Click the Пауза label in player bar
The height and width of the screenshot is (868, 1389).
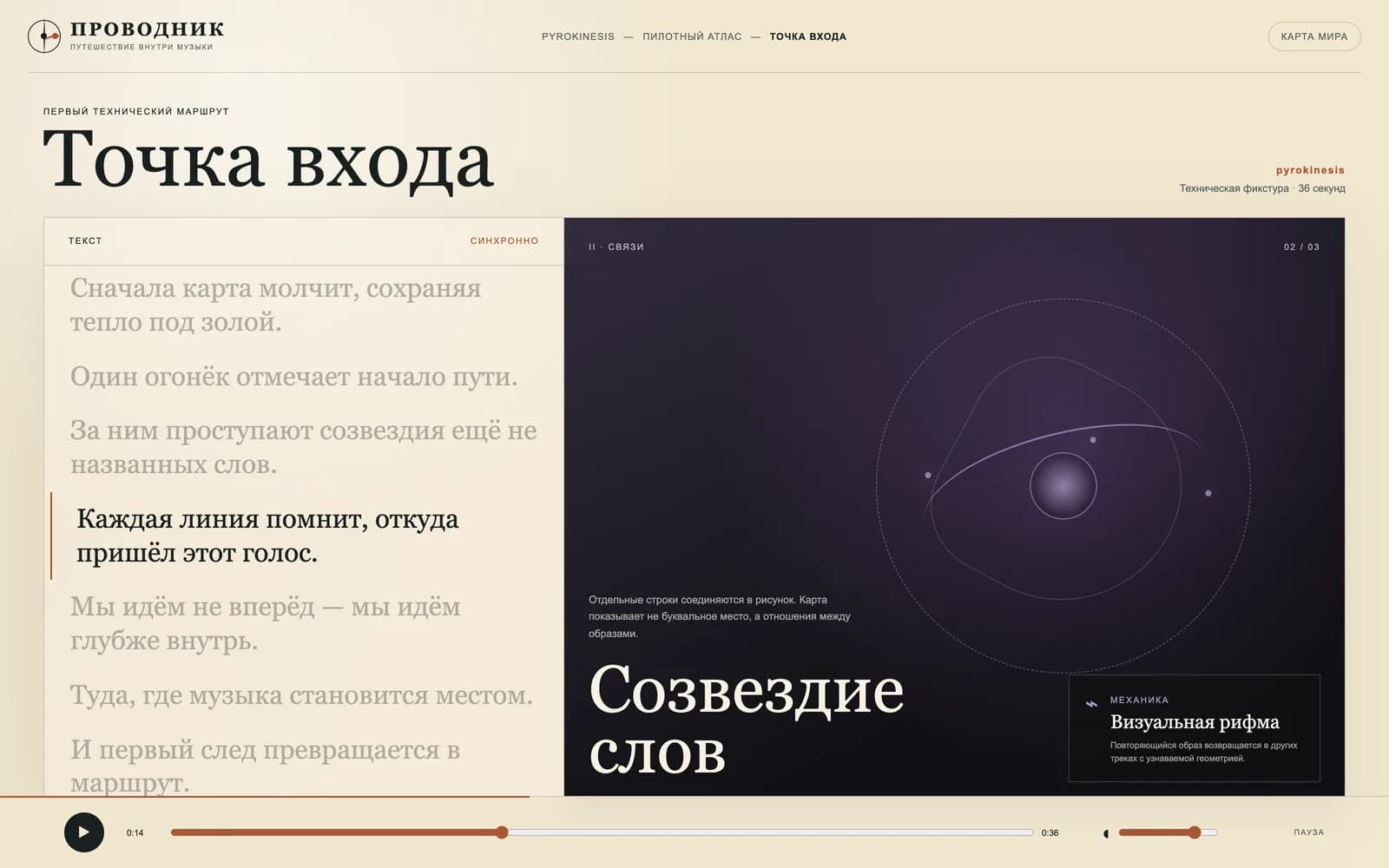point(1308,832)
